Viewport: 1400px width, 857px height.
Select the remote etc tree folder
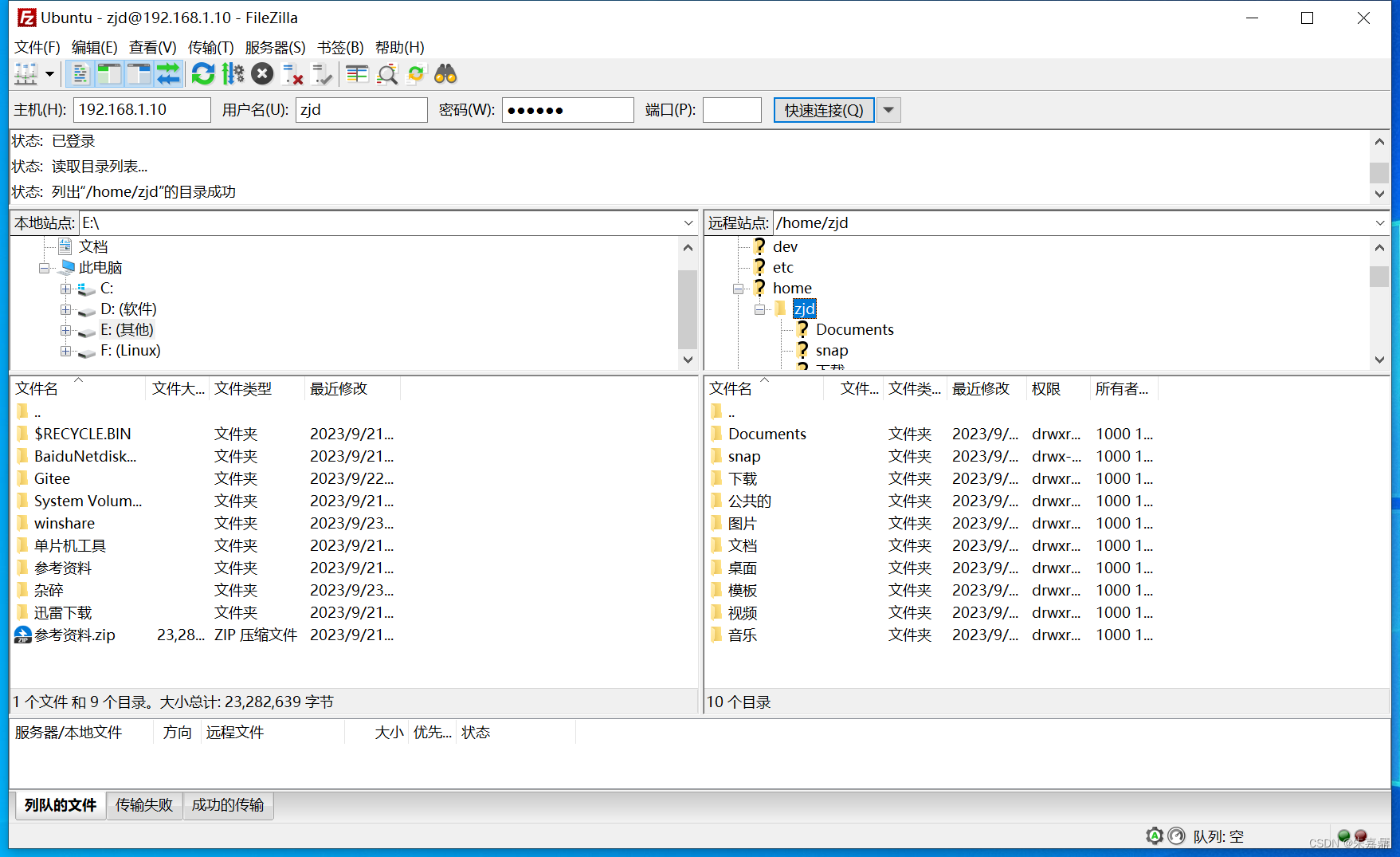782,268
